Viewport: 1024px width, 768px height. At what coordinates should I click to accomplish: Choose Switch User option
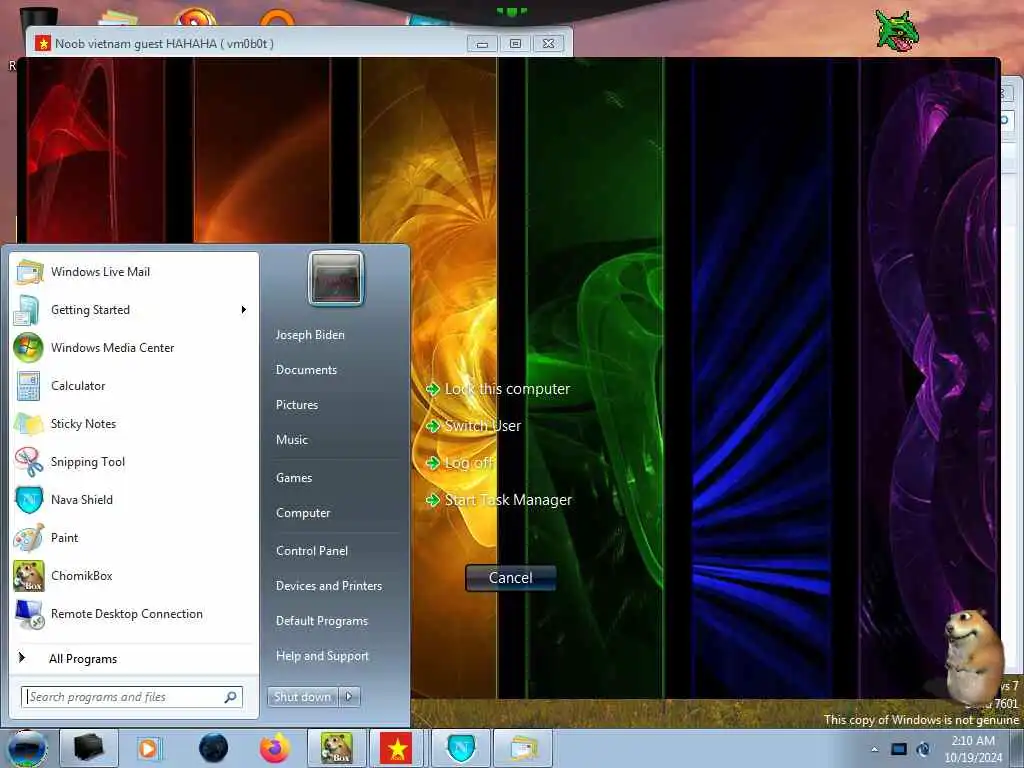(473, 426)
